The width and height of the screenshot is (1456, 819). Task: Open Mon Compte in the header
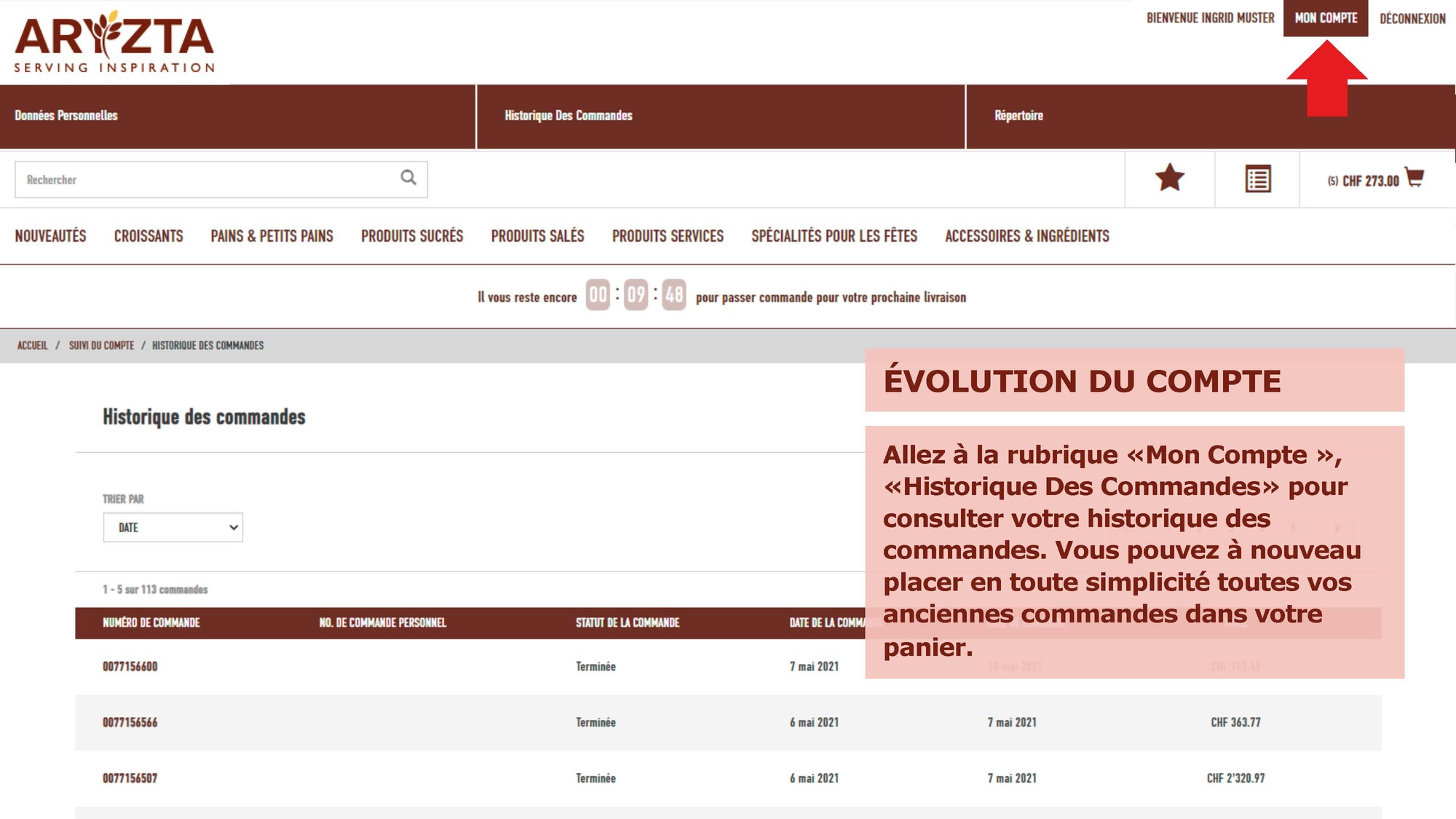[x=1326, y=18]
